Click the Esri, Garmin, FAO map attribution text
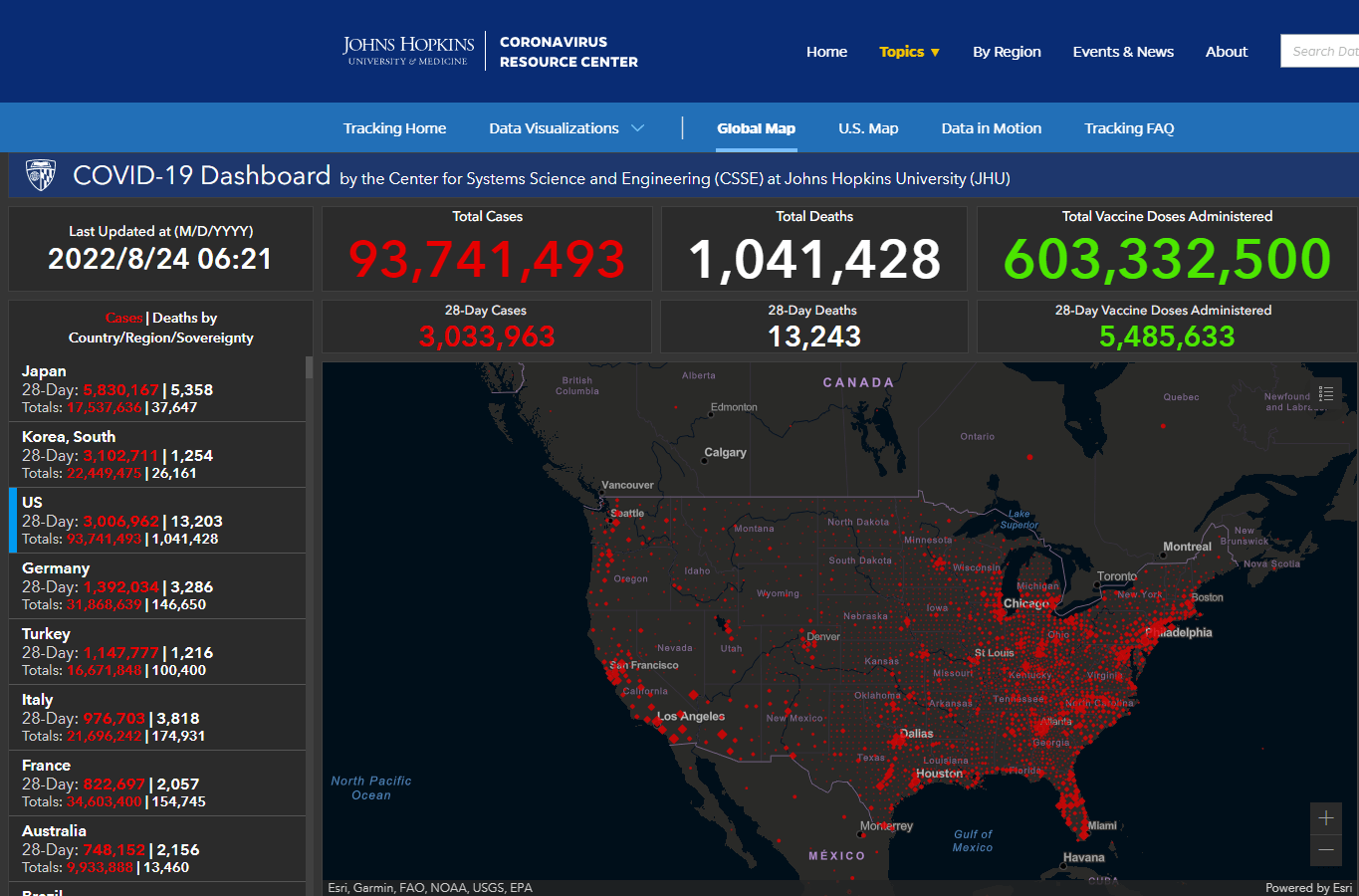This screenshot has height=896, width=1359. click(430, 888)
